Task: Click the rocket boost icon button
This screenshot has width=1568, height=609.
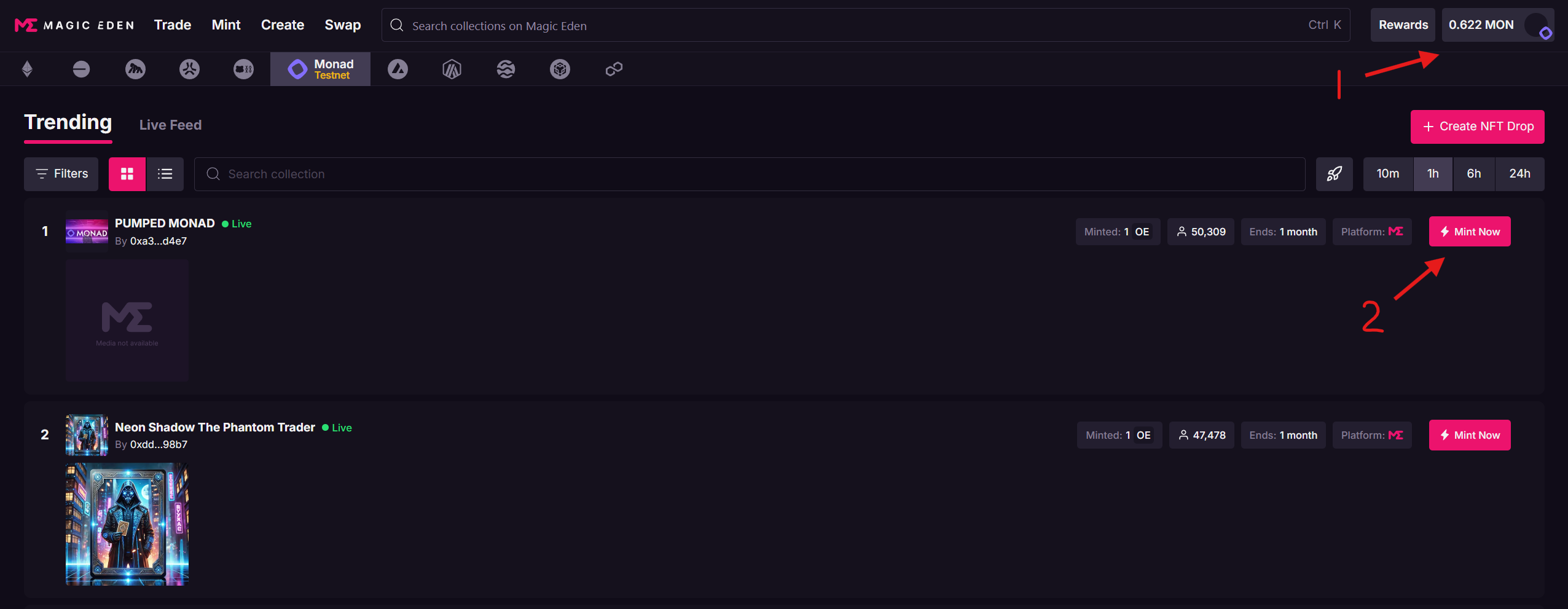Action: click(1334, 174)
